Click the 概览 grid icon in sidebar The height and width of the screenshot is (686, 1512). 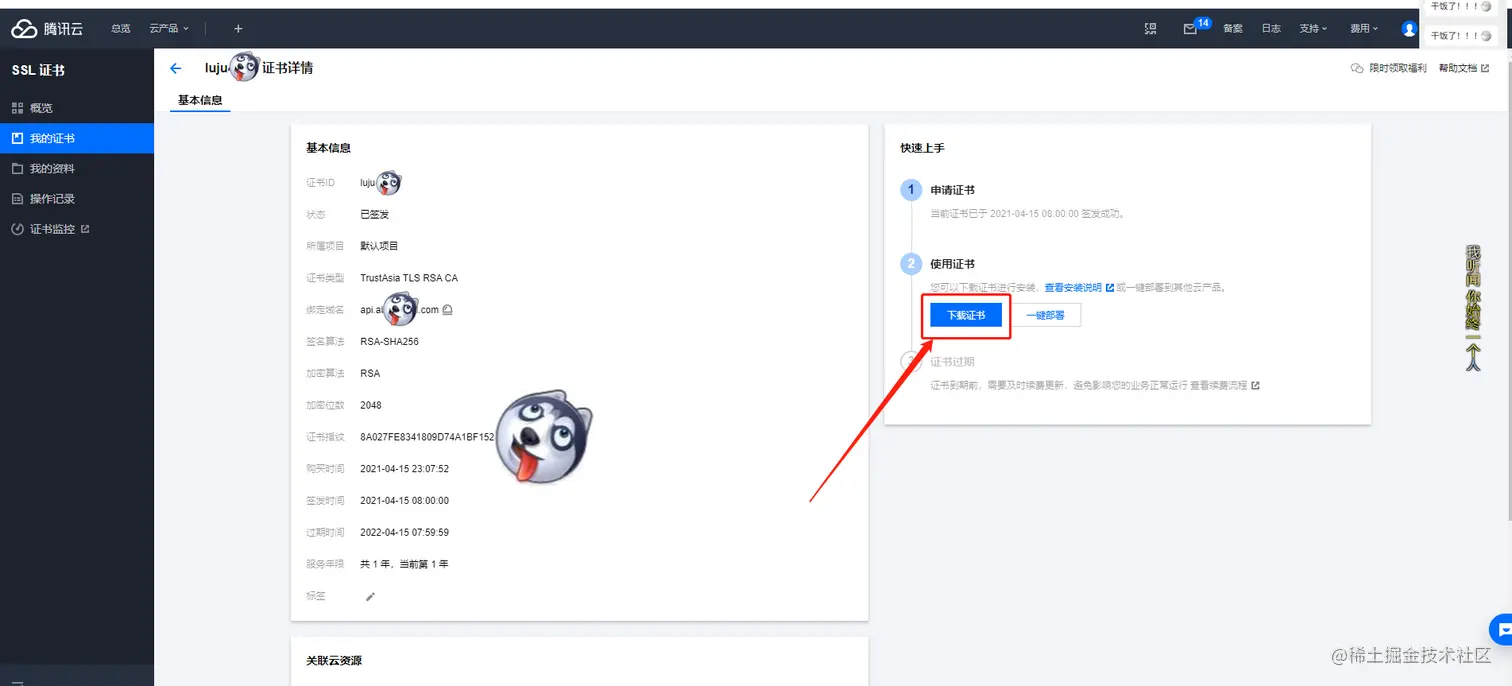(x=17, y=108)
